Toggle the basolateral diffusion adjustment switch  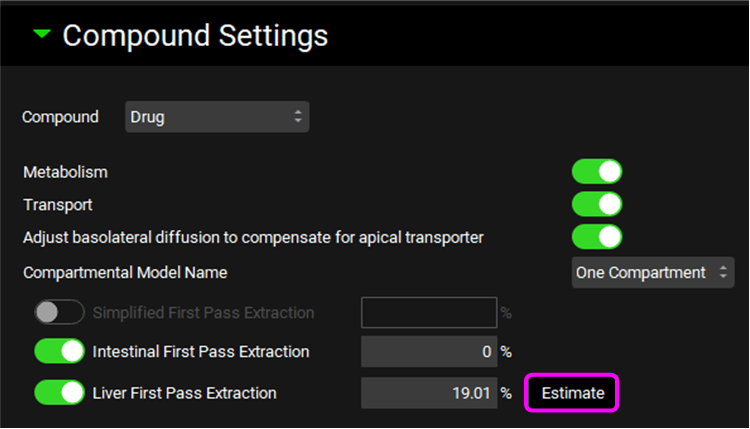597,237
